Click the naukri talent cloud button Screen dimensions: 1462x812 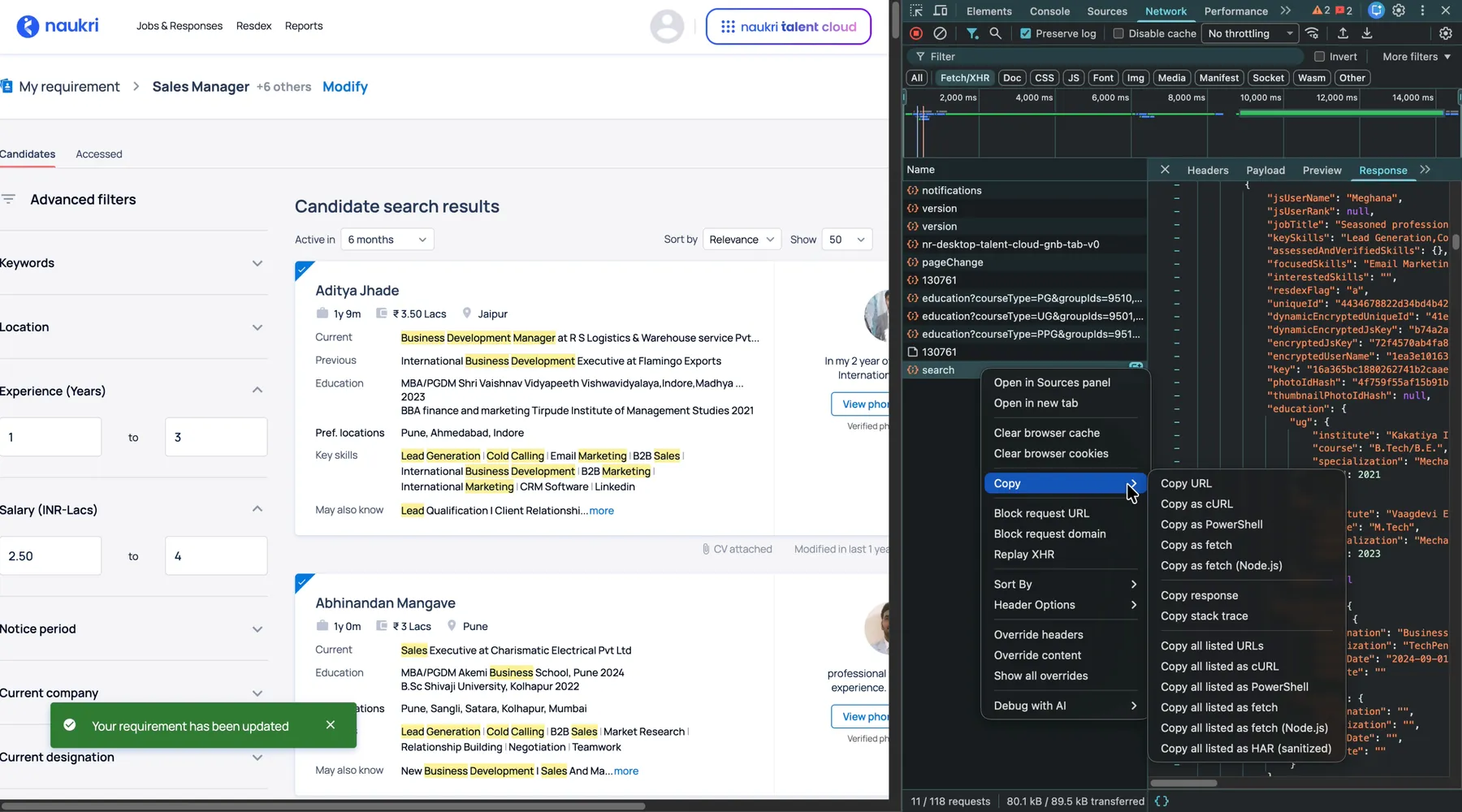click(788, 27)
